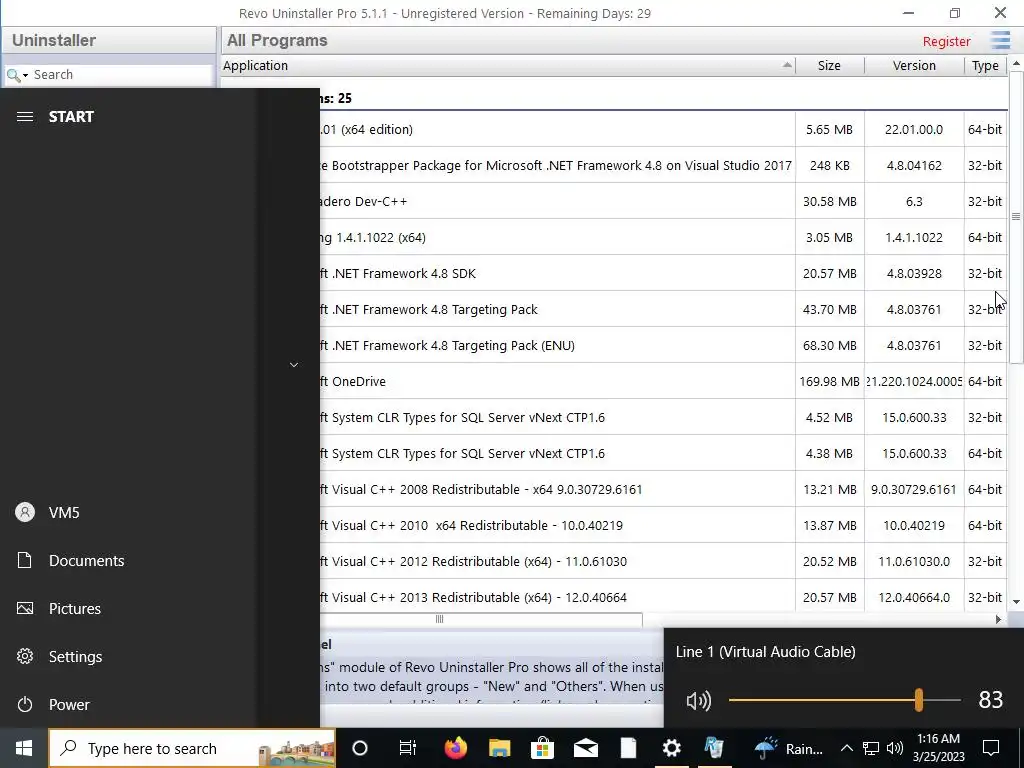
Task: Click the Windows Start button
Action: (24, 748)
